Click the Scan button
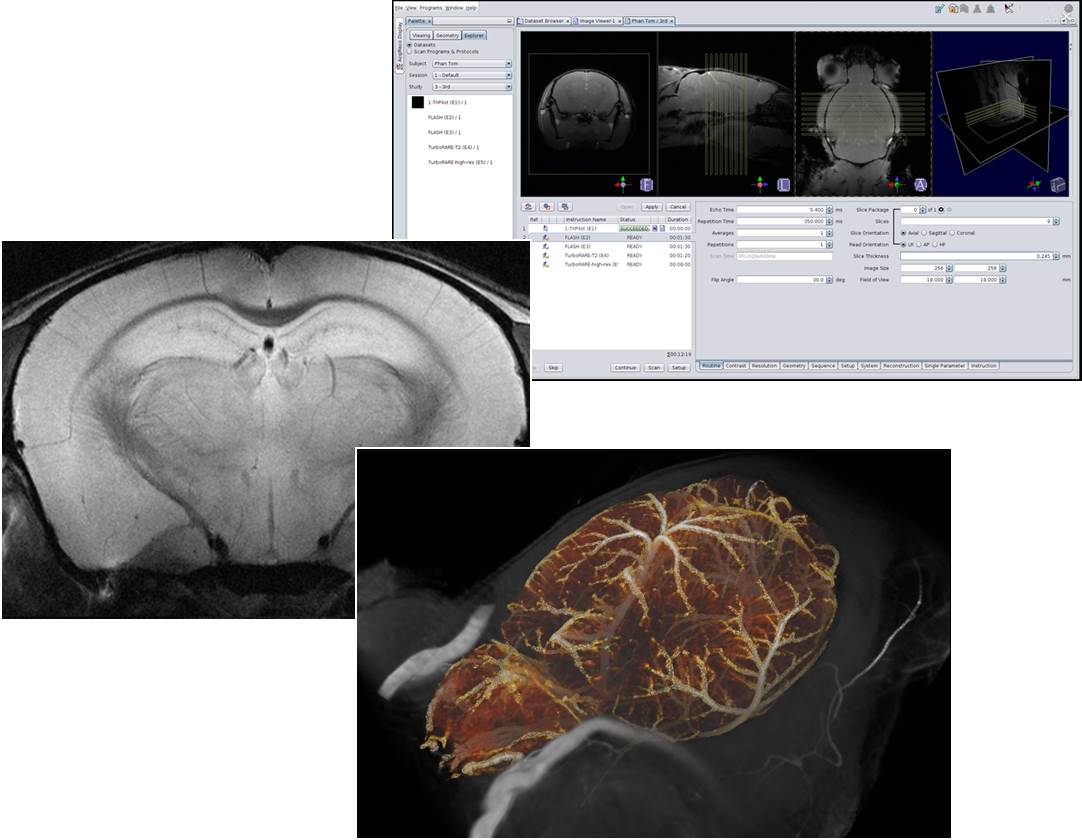This screenshot has width=1082, height=840. [653, 368]
